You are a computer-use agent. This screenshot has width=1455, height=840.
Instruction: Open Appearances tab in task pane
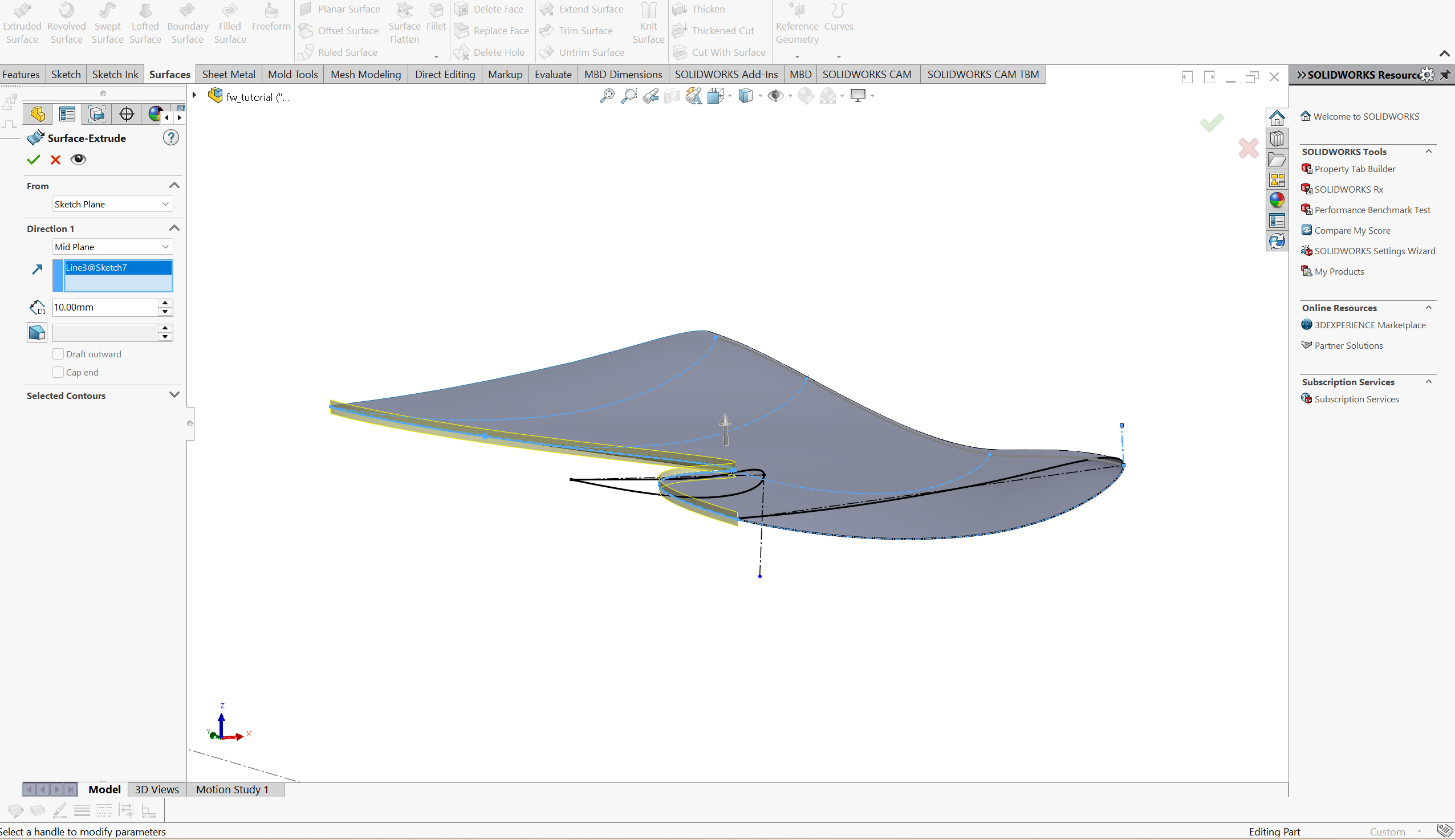pyautogui.click(x=1277, y=200)
